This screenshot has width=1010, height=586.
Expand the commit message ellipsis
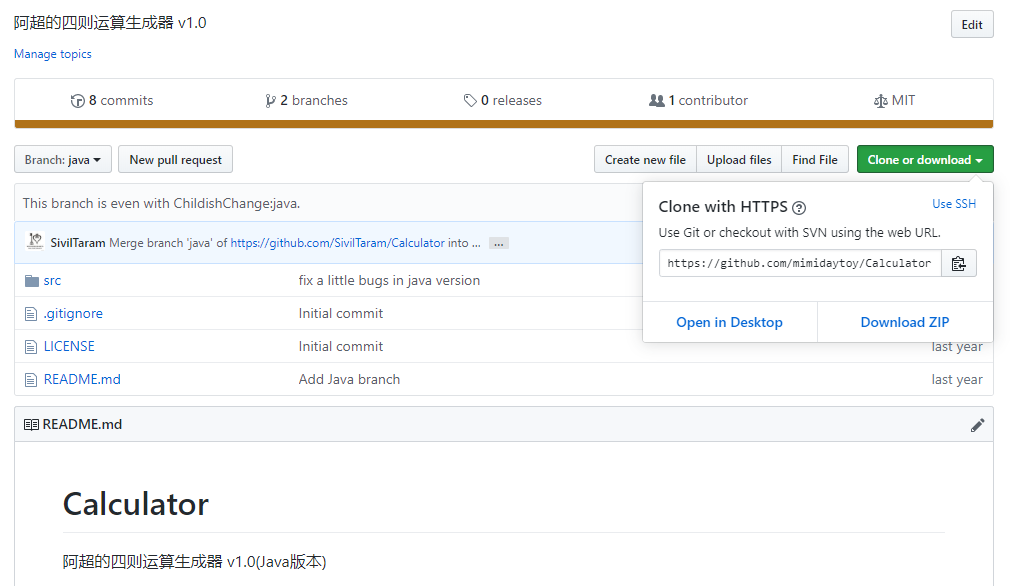click(499, 243)
